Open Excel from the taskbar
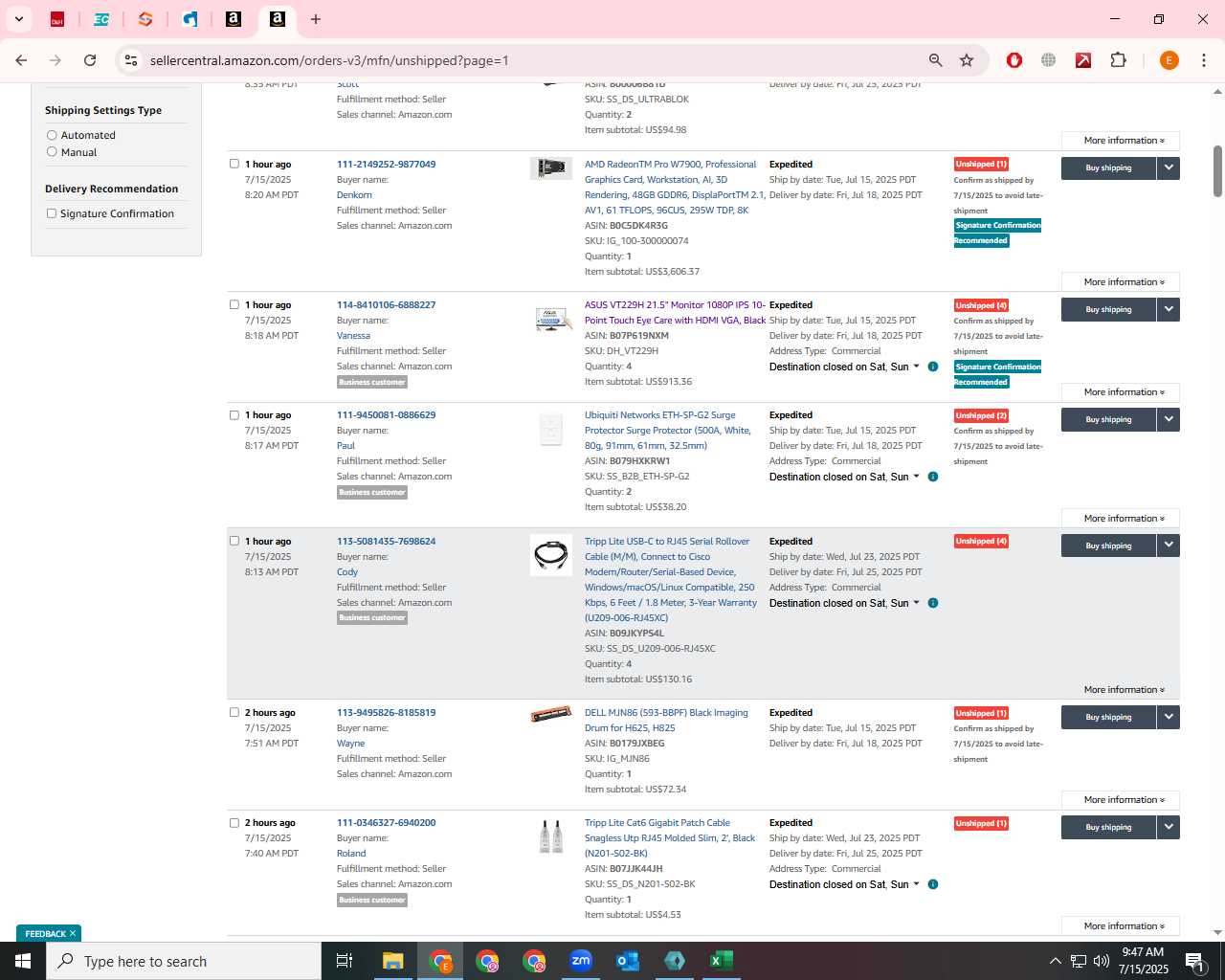 click(722, 961)
